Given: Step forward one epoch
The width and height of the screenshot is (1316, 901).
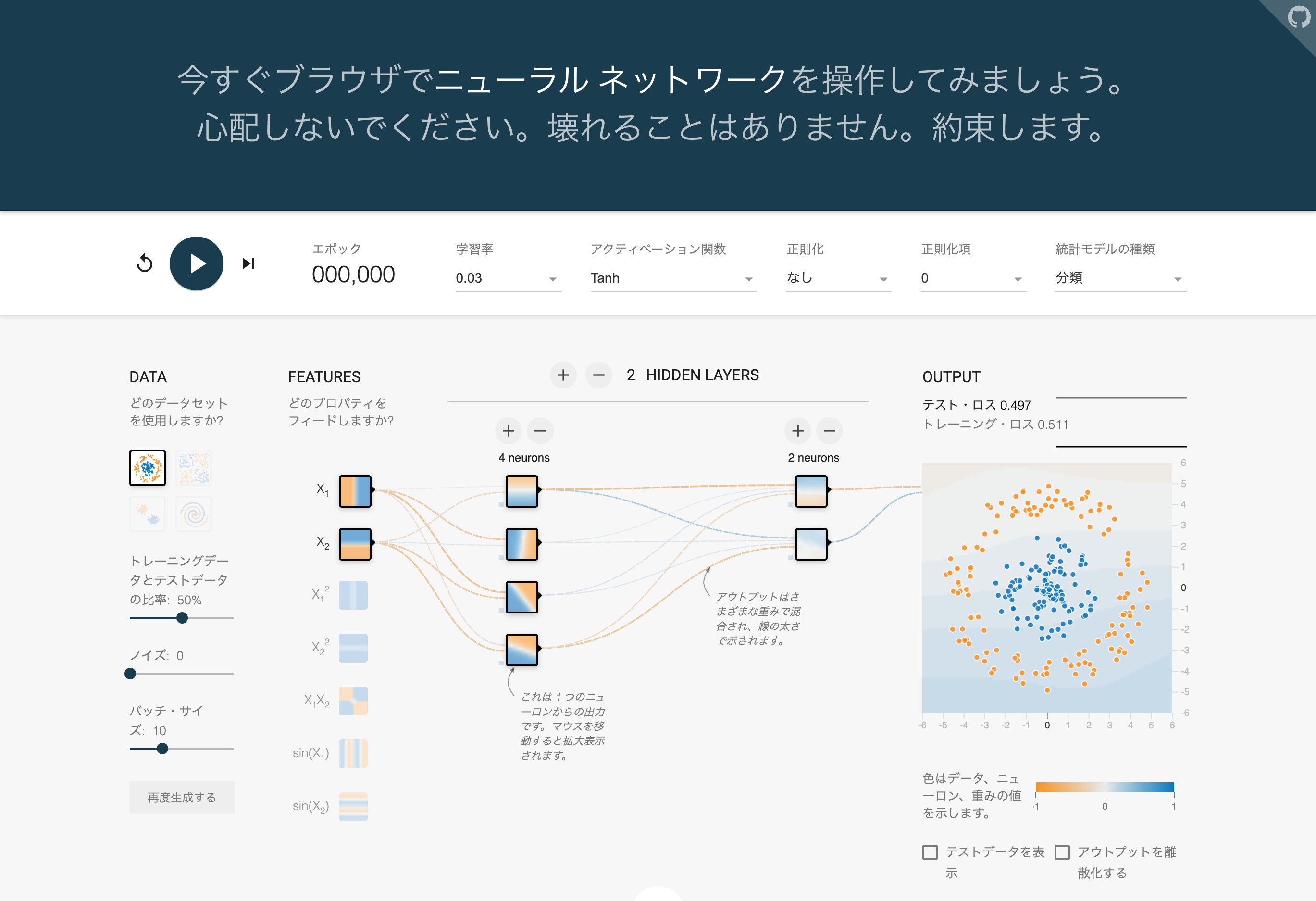Looking at the screenshot, I should click(248, 263).
